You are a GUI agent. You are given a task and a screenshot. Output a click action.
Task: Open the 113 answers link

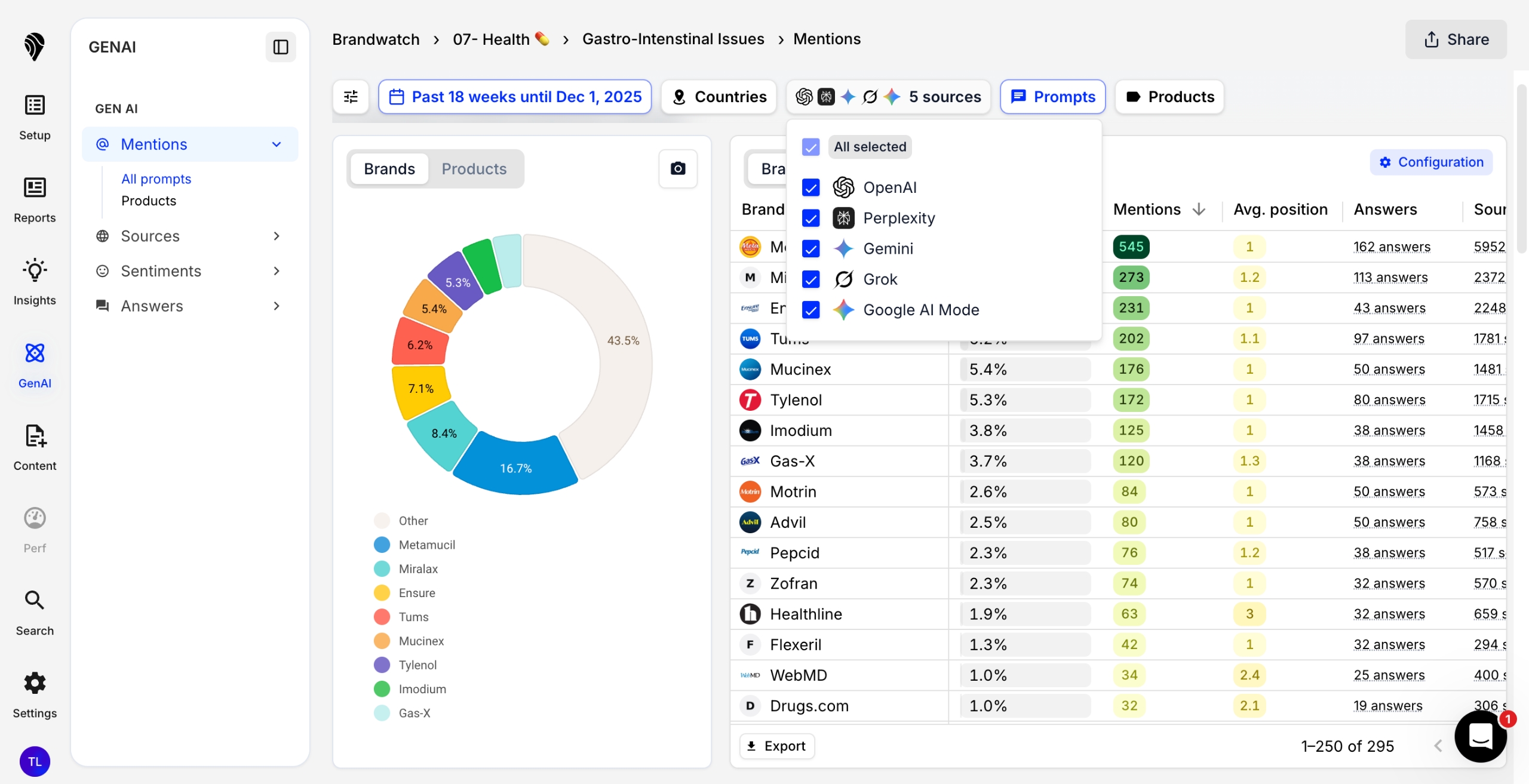pos(1391,277)
